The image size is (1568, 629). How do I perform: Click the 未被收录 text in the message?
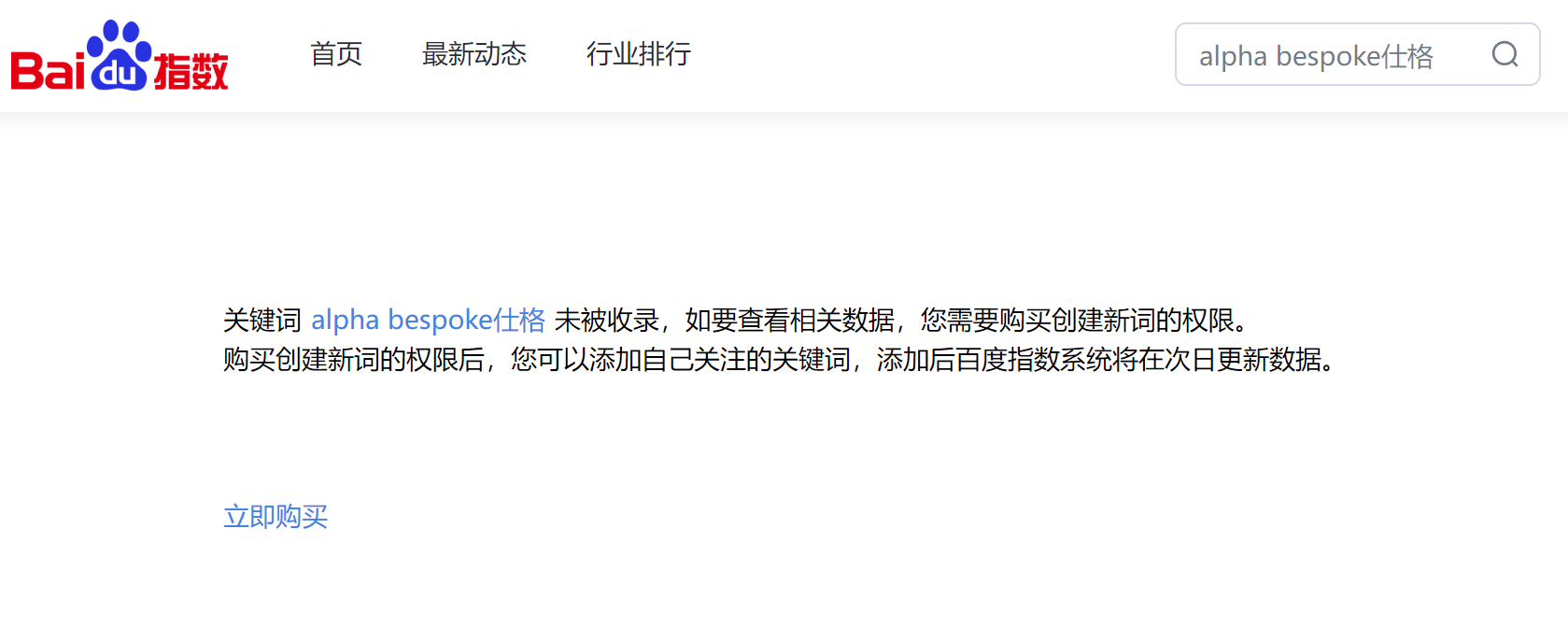pyautogui.click(x=607, y=321)
